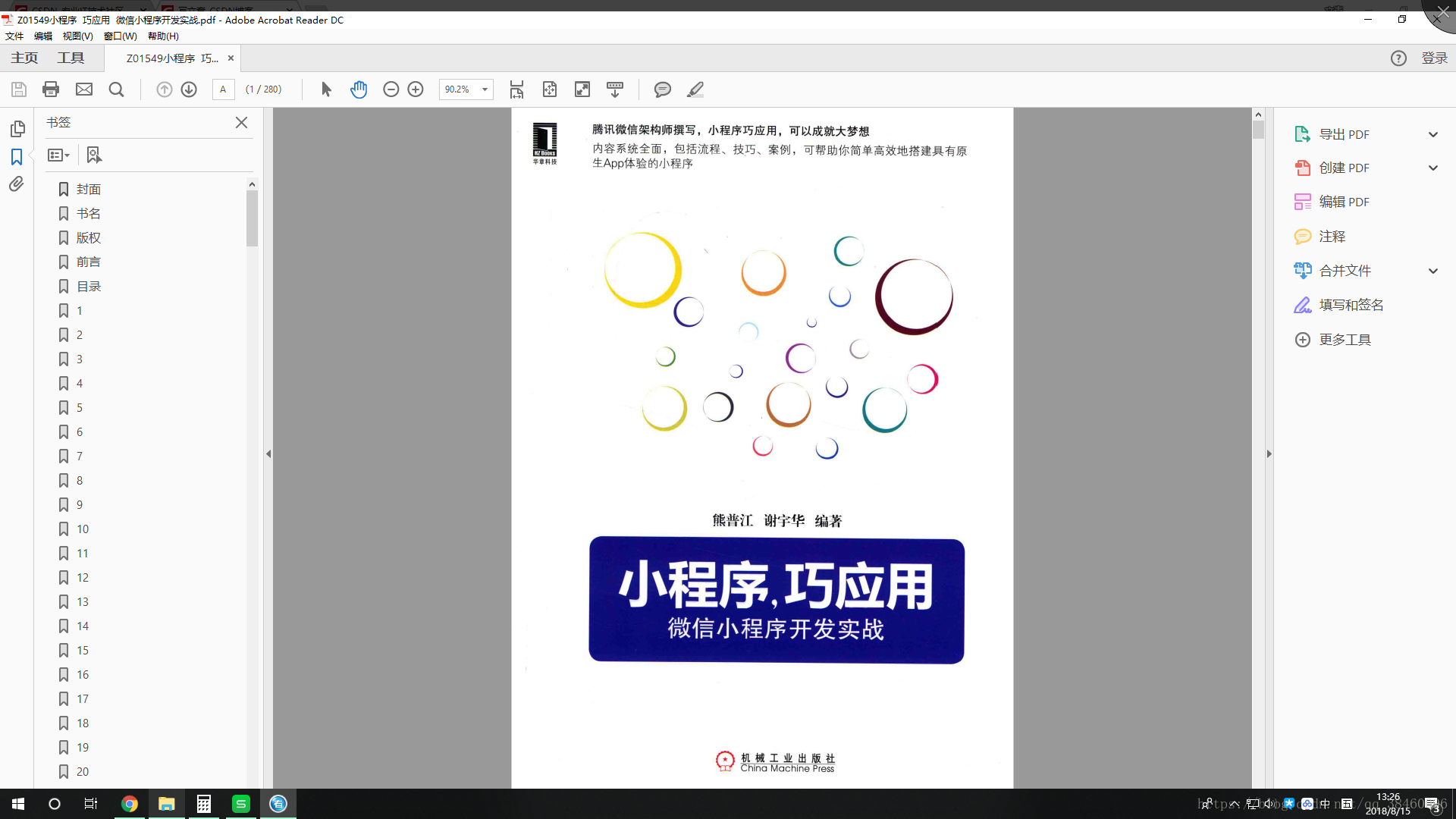Image resolution: width=1456 pixels, height=819 pixels.
Task: Switch to the 工具 tab
Action: [71, 58]
